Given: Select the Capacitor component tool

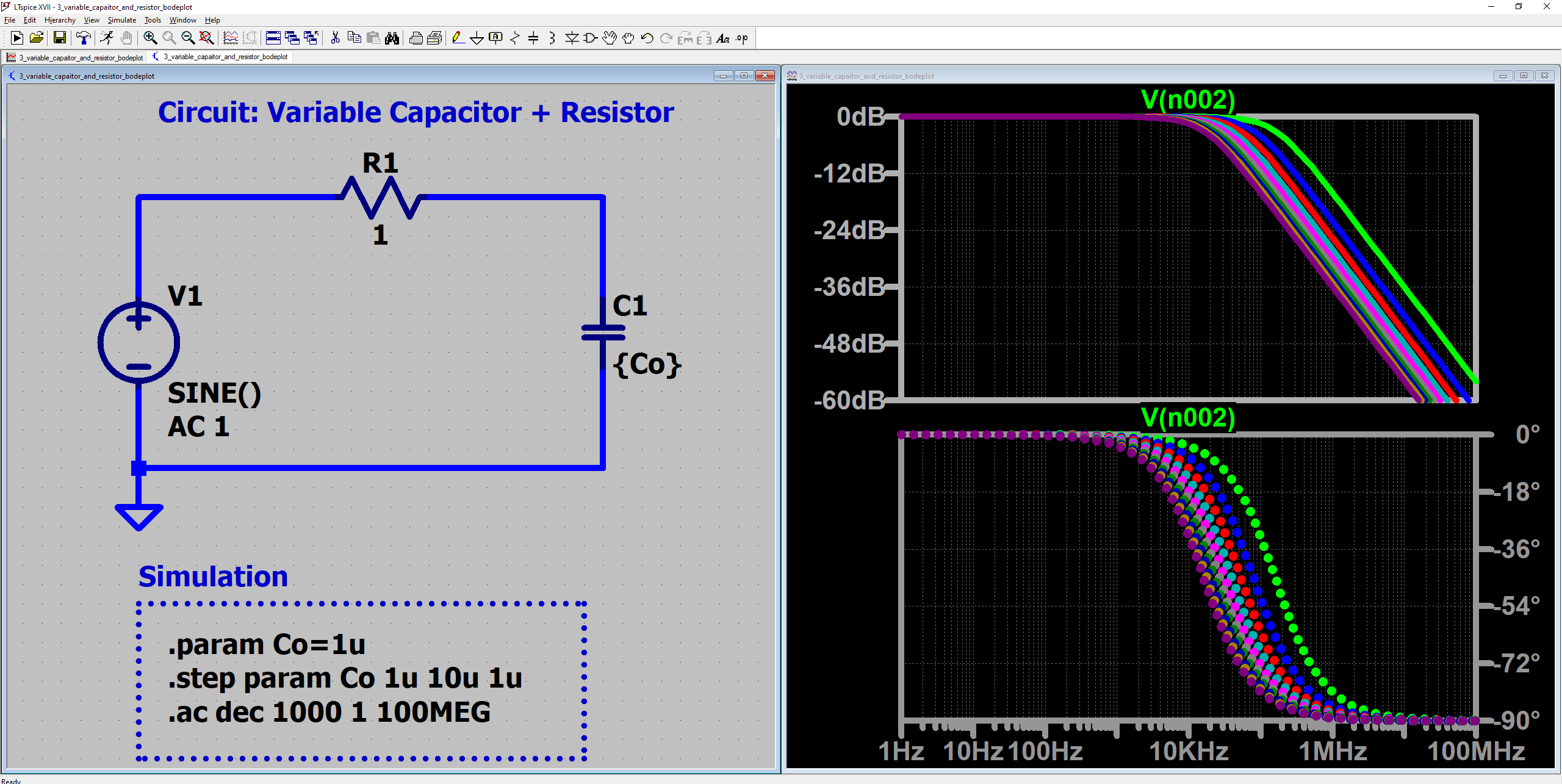Looking at the screenshot, I should 533,38.
